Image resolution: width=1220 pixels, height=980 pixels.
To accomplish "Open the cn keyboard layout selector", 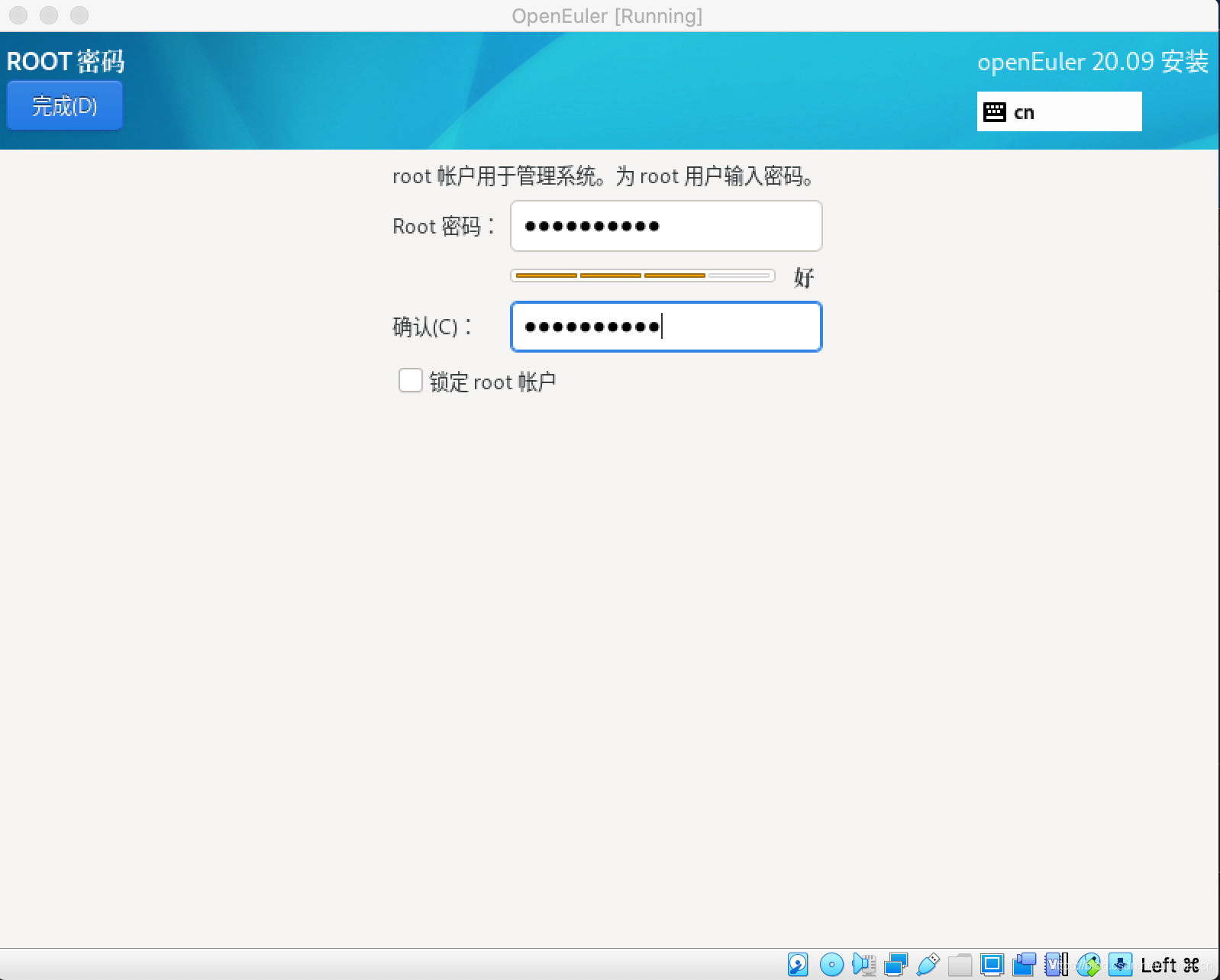I will [x=1059, y=111].
